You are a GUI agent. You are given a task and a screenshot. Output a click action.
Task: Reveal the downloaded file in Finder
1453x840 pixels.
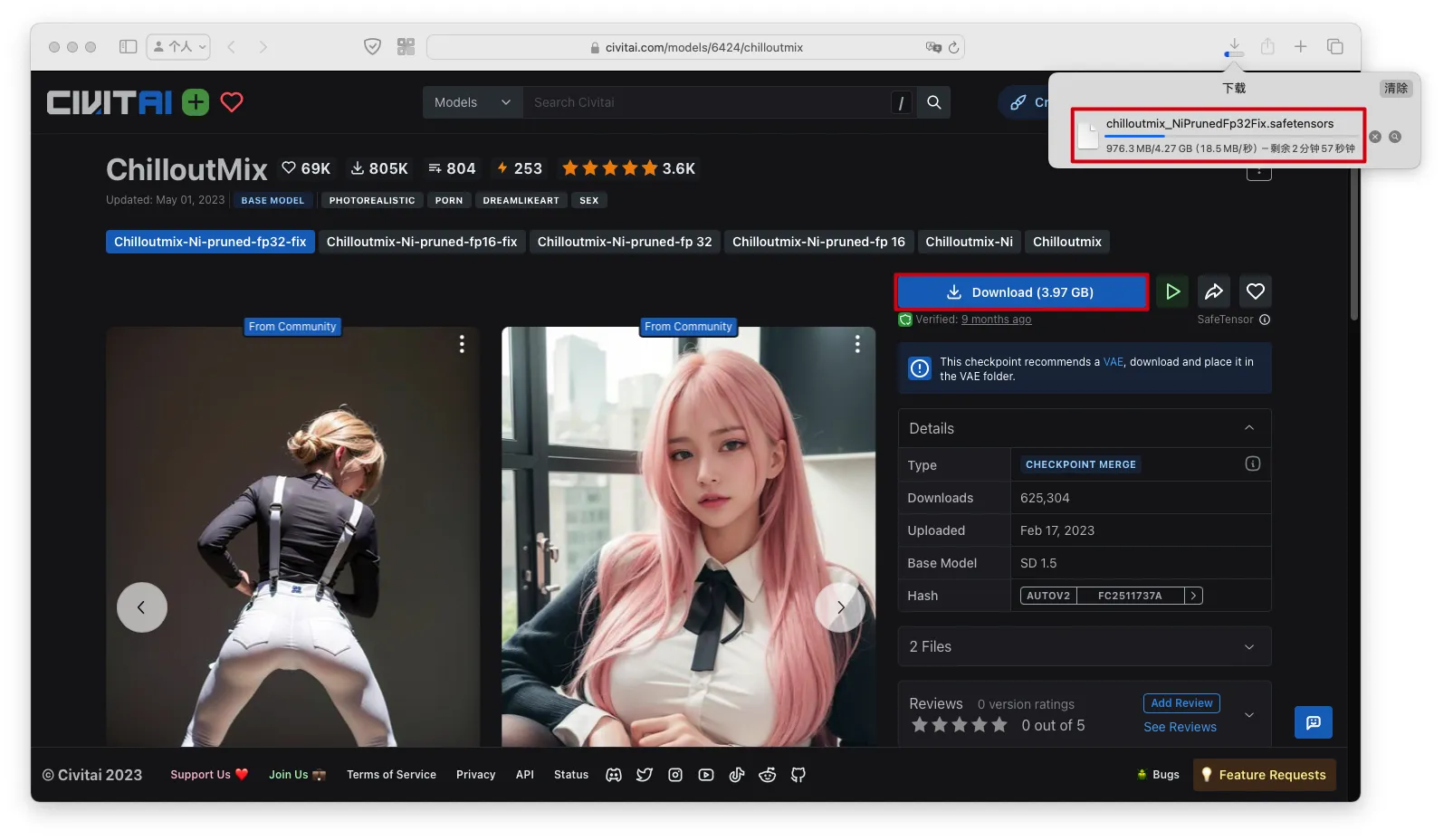[x=1395, y=137]
